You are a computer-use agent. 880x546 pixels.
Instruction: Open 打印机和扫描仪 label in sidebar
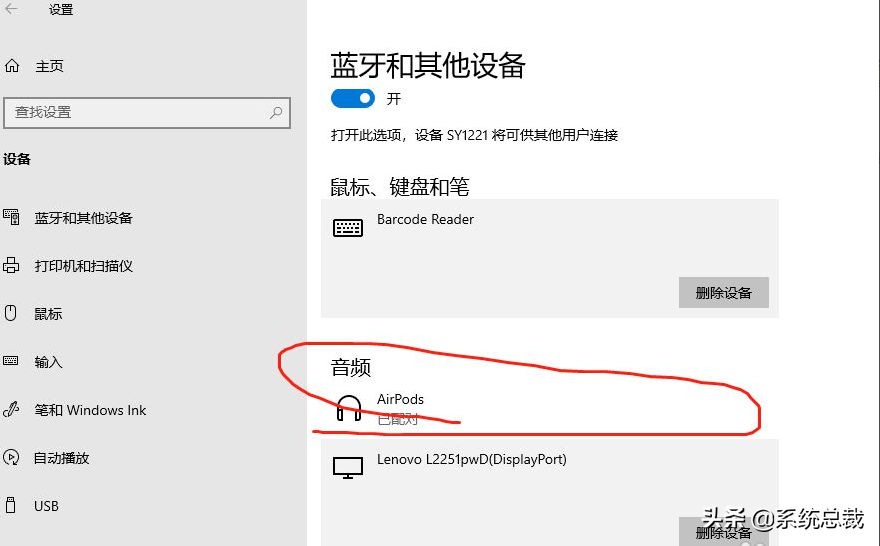84,266
